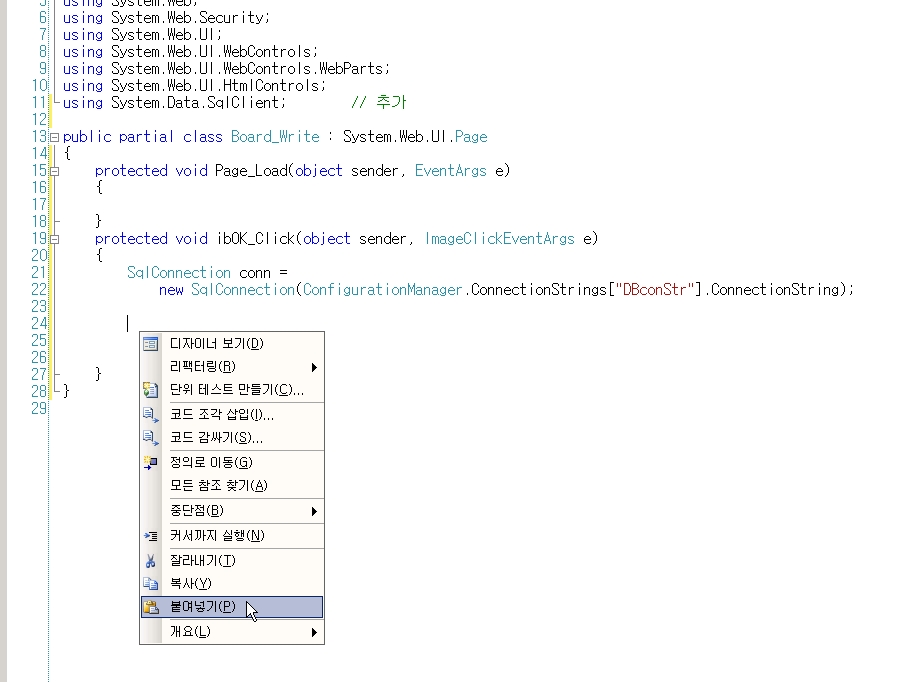Click the 붙여넣기 clipboard icon
Screen dimensions: 904x682
150,607
